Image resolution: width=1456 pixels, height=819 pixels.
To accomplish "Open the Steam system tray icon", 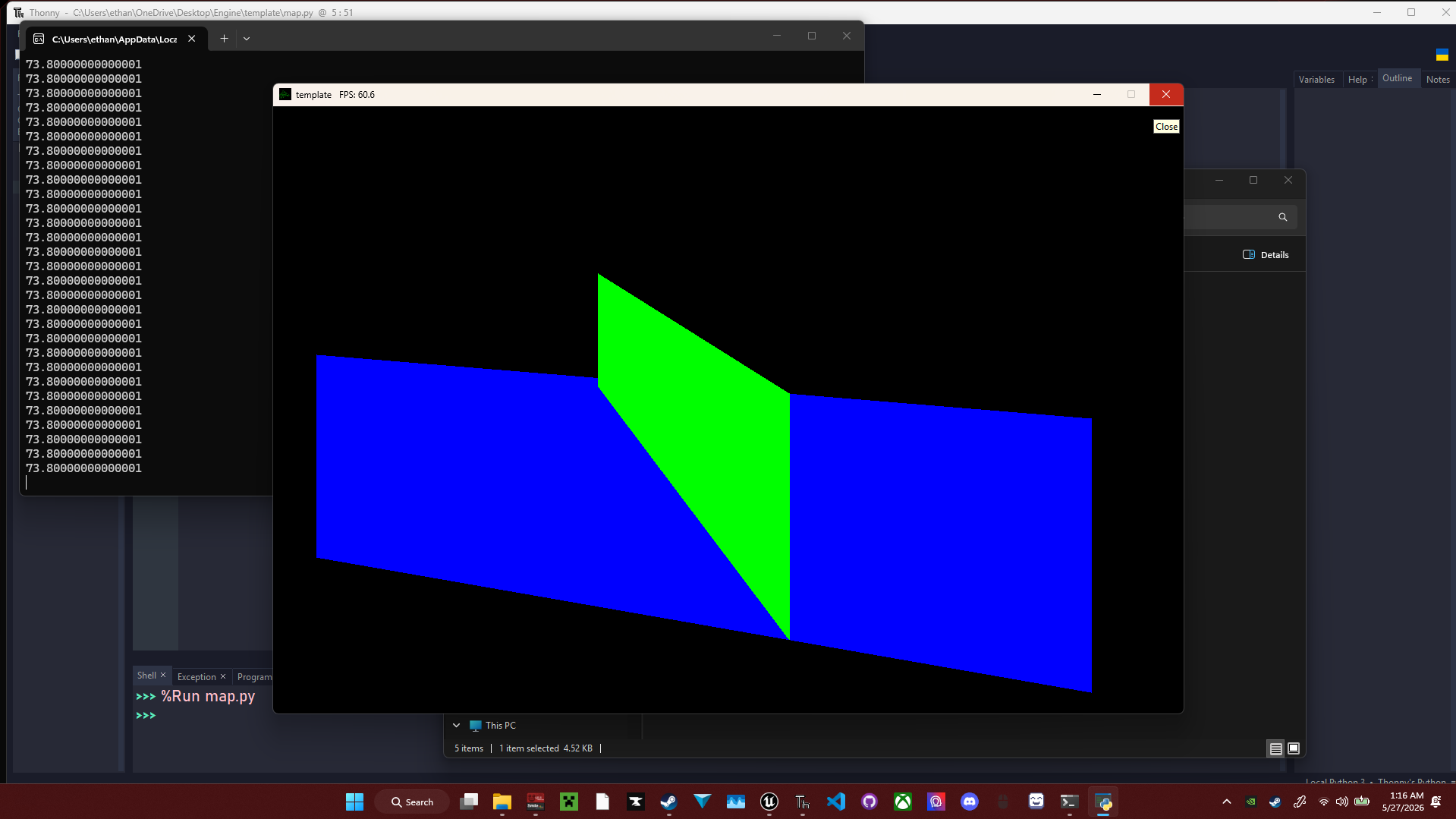I will point(1275,802).
